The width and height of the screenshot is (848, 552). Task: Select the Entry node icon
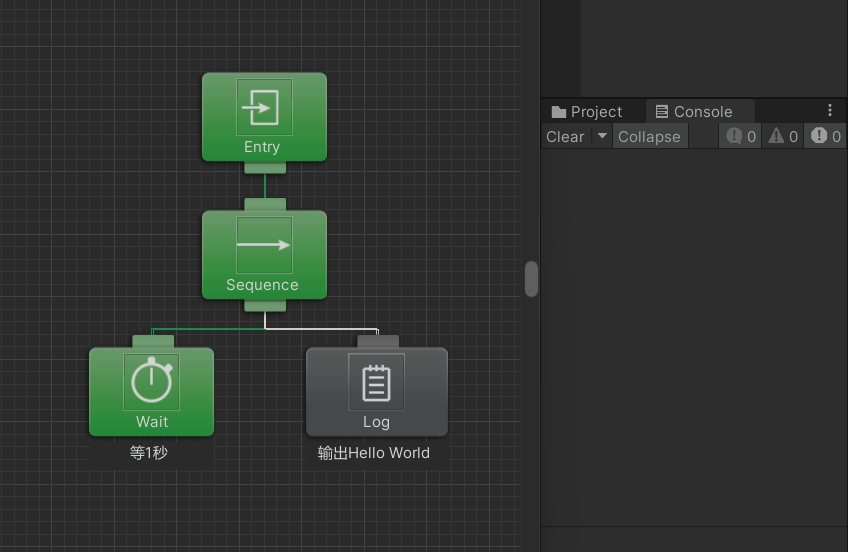pos(264,107)
